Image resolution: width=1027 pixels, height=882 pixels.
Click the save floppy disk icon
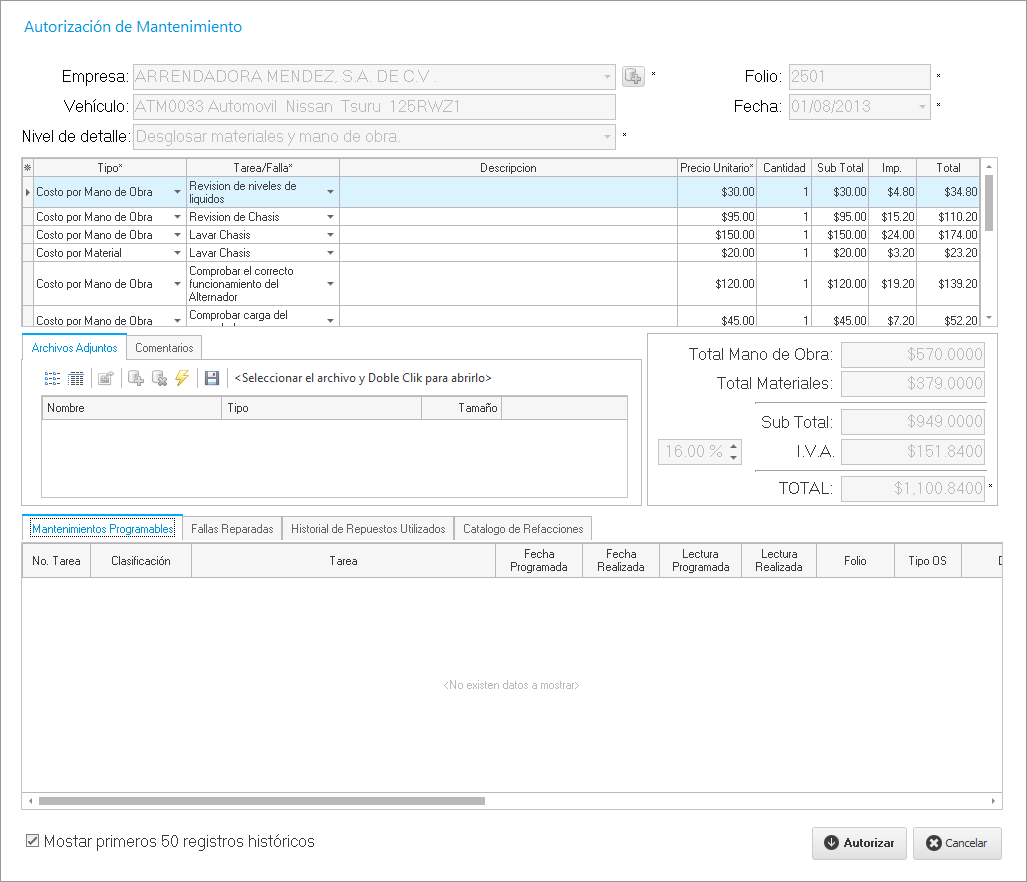[211, 378]
